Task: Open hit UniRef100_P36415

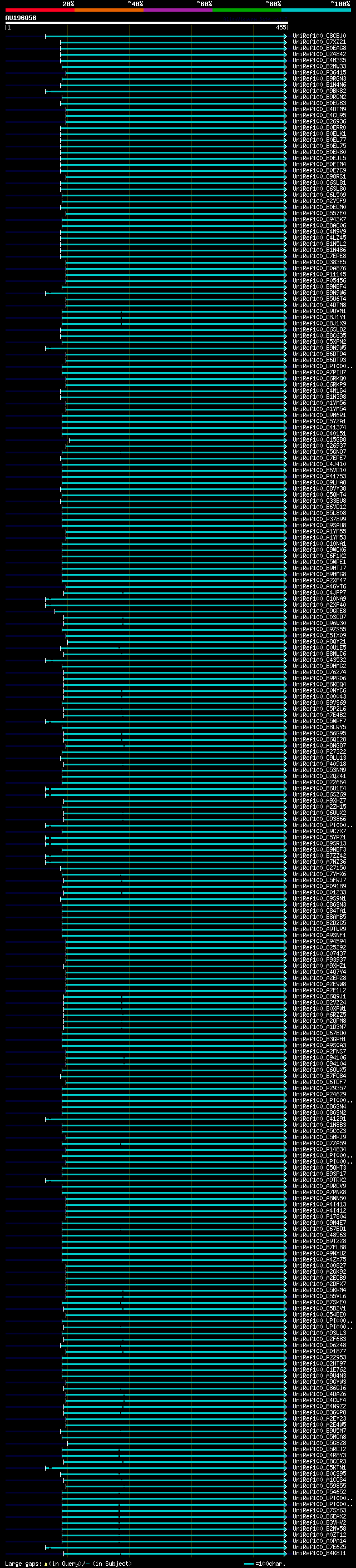Action: [319, 72]
